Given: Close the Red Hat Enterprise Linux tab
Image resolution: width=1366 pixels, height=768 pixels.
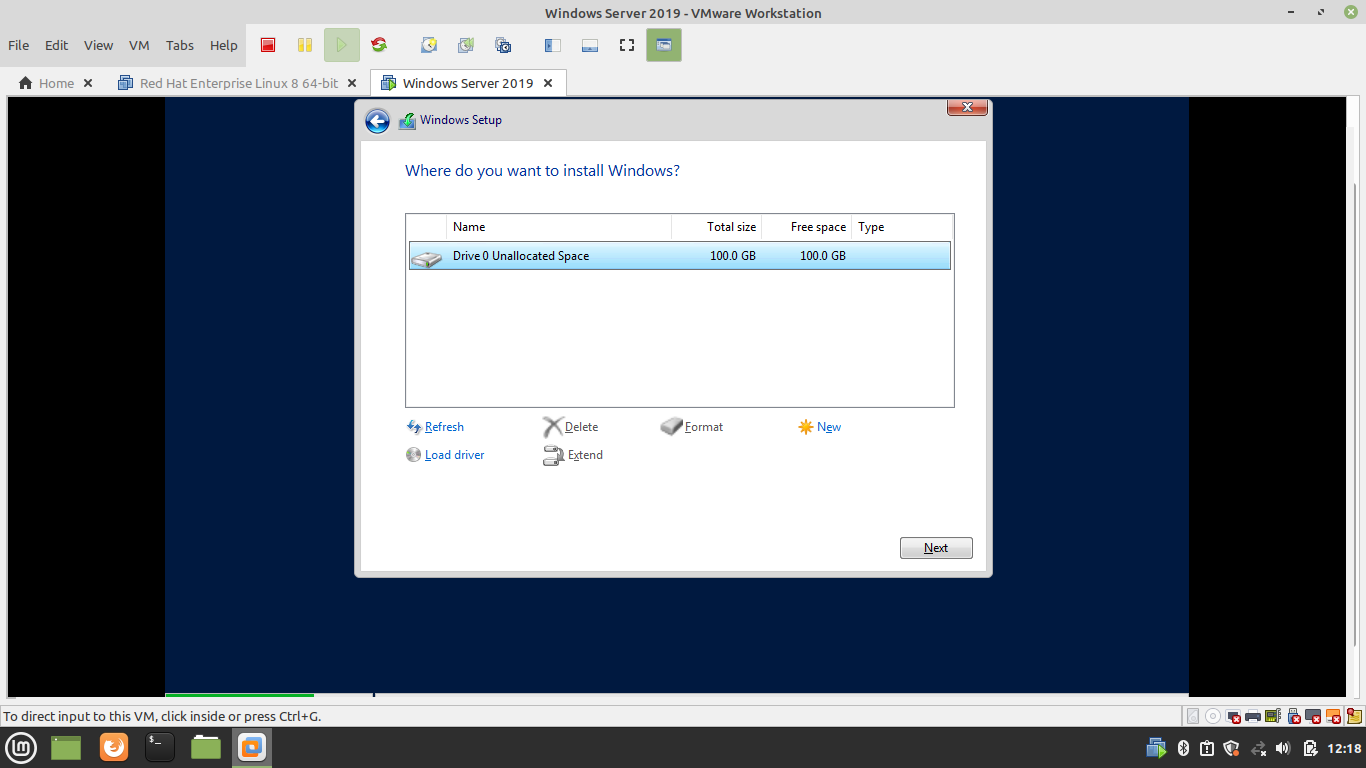Looking at the screenshot, I should 351,83.
